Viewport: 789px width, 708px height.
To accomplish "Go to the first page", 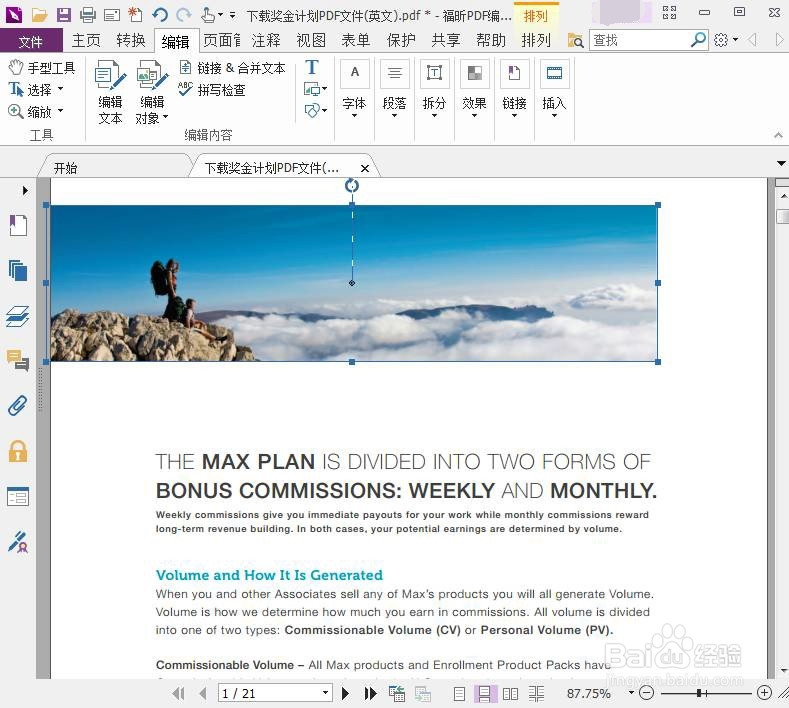I will click(179, 693).
